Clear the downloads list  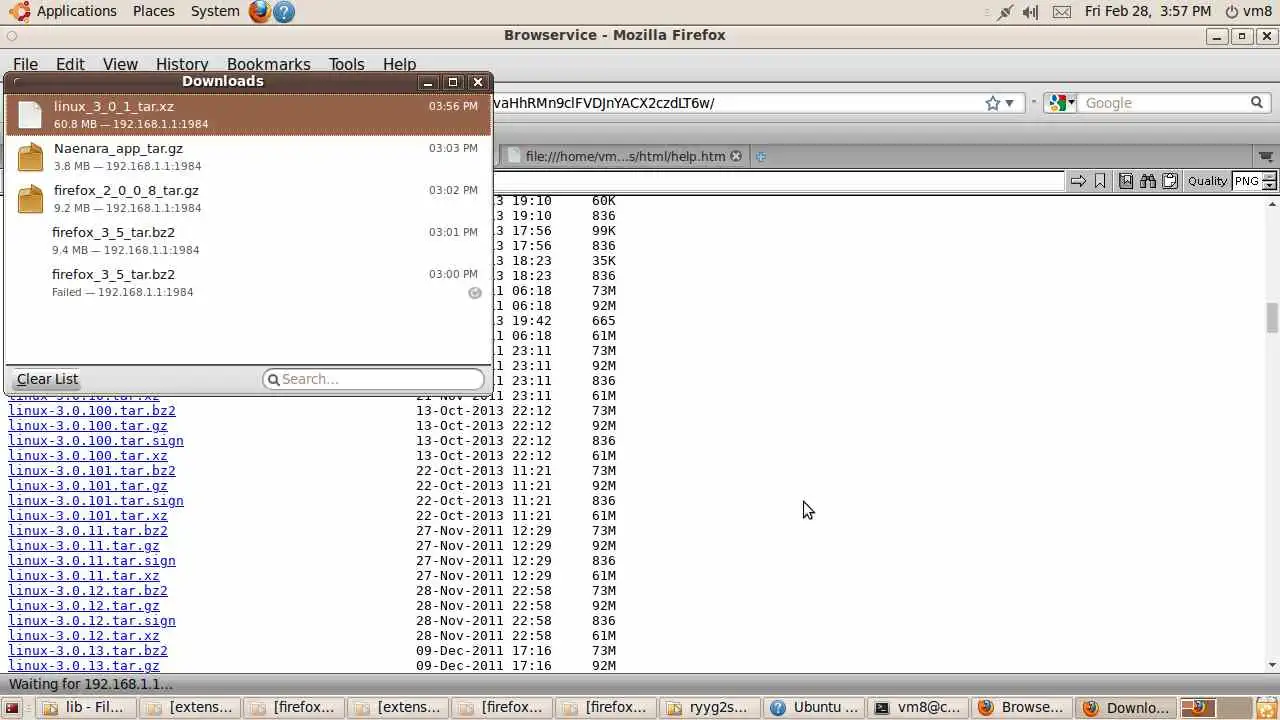(47, 379)
